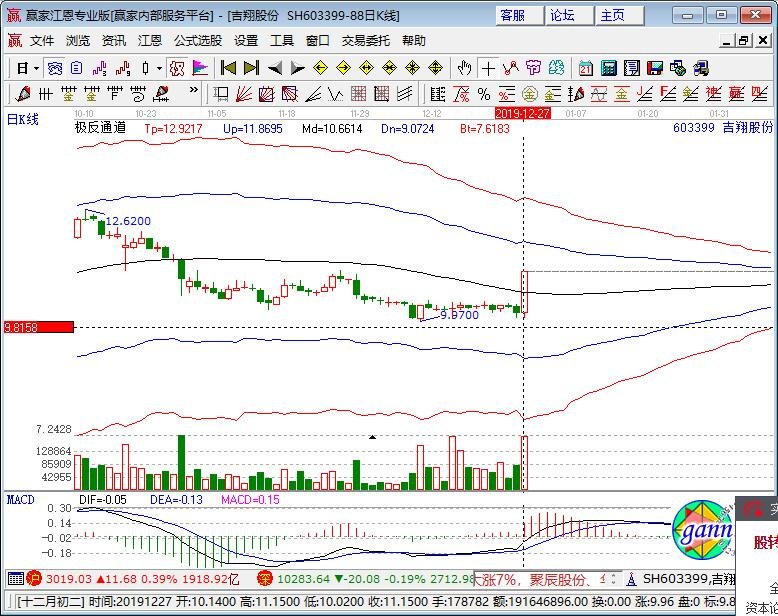The height and width of the screenshot is (616, 778).
Task: Expand the period selector dropdown arrow
Action: click(36, 68)
